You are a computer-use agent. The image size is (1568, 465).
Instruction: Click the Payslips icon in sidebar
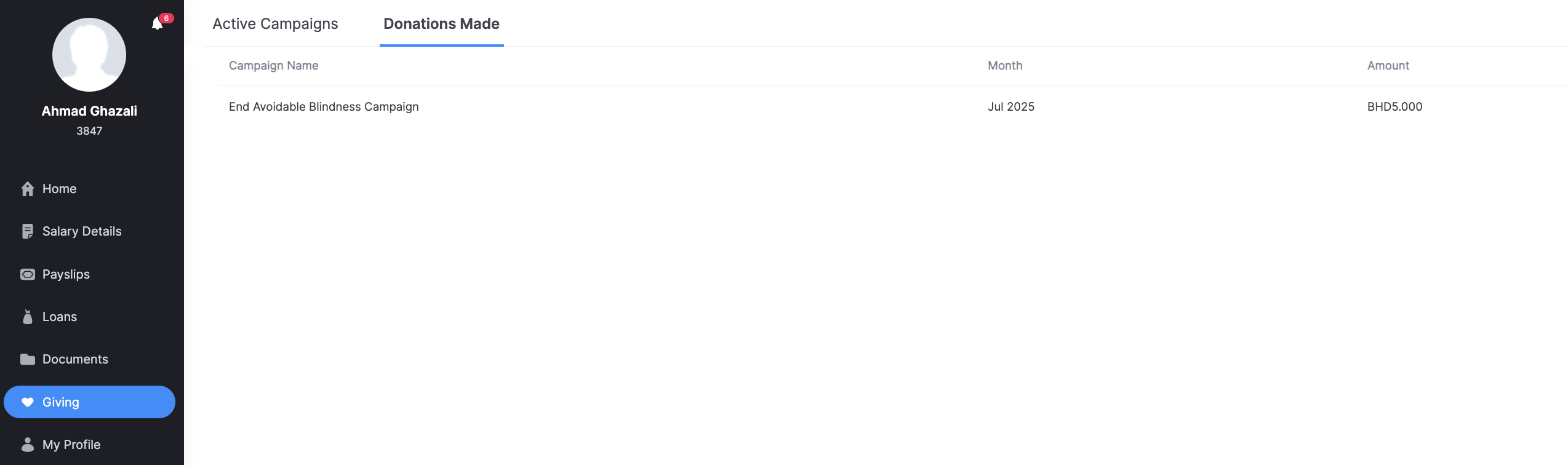[x=28, y=274]
